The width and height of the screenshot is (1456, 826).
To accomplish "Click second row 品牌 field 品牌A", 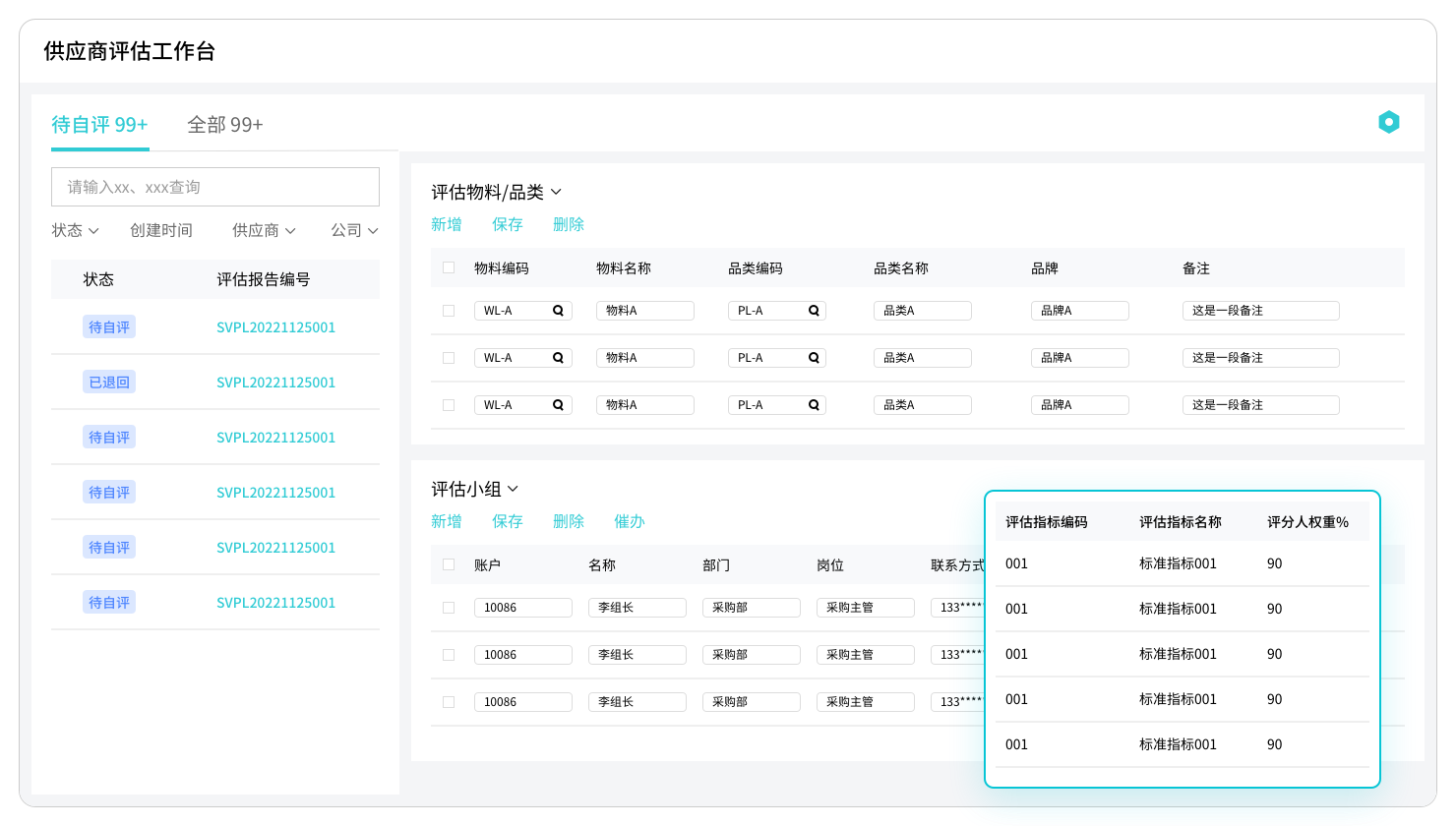I will click(1080, 358).
